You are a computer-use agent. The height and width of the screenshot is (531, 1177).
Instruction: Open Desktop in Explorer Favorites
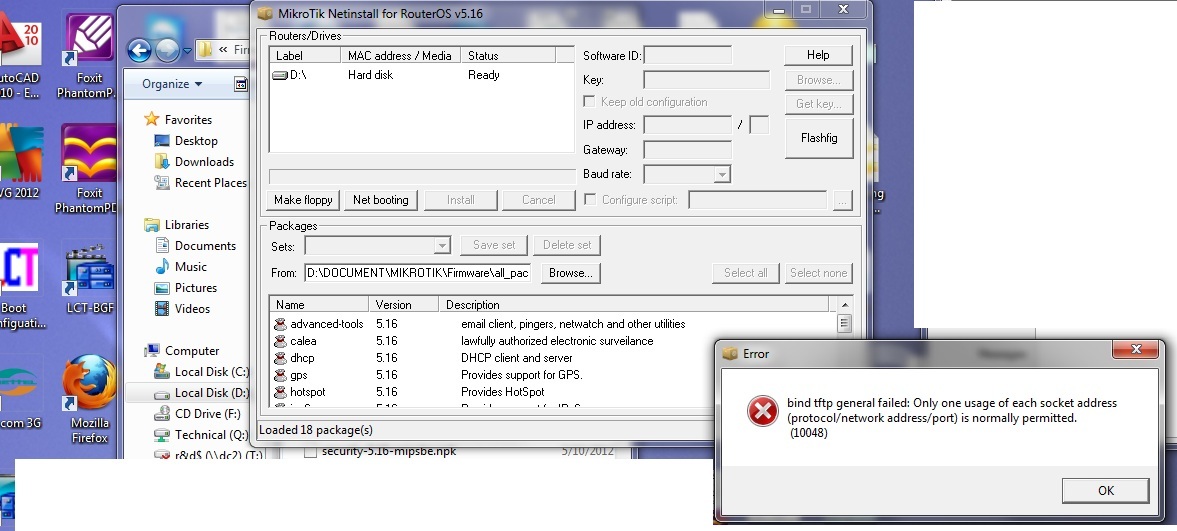pos(196,140)
